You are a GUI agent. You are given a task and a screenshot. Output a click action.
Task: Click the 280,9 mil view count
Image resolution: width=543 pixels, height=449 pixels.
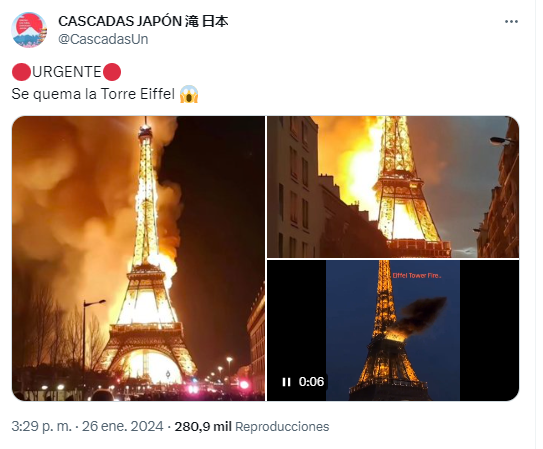(x=203, y=426)
